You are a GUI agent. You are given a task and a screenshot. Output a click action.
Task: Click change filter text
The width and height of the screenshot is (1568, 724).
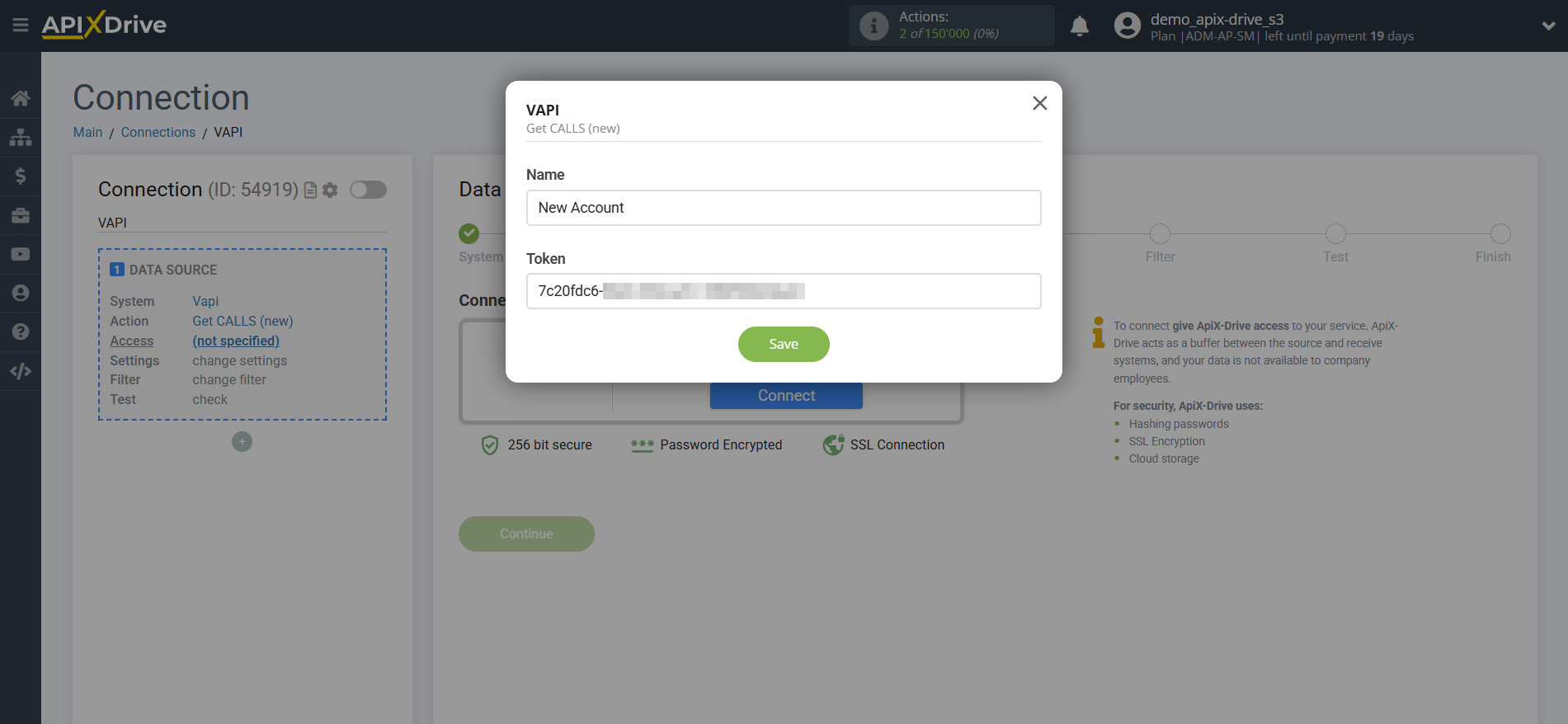(x=229, y=380)
